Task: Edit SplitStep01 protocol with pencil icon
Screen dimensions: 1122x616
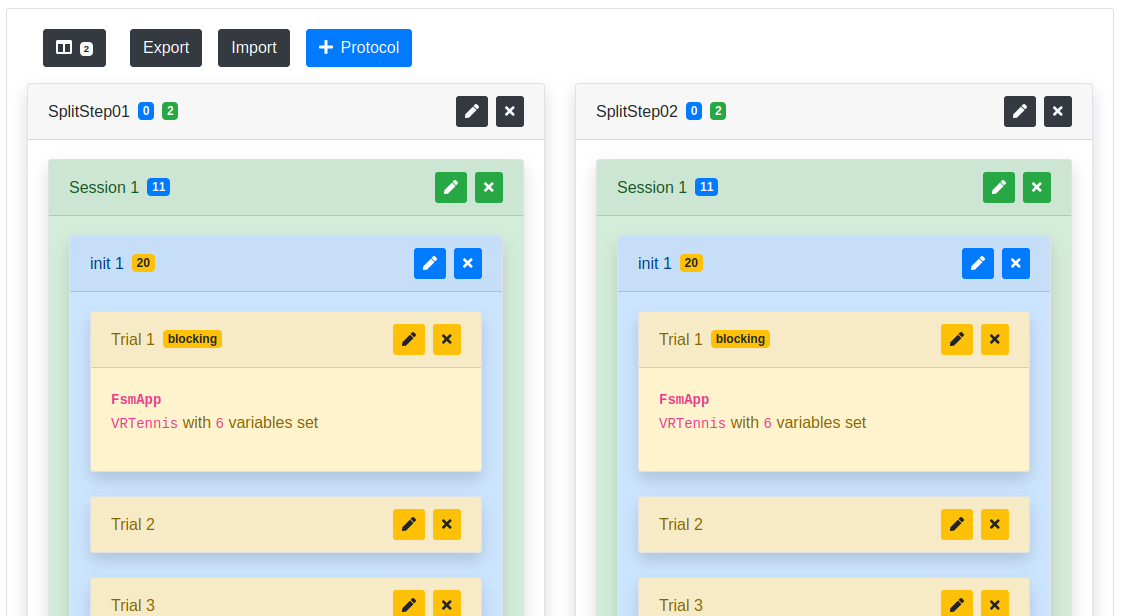Action: tap(472, 112)
